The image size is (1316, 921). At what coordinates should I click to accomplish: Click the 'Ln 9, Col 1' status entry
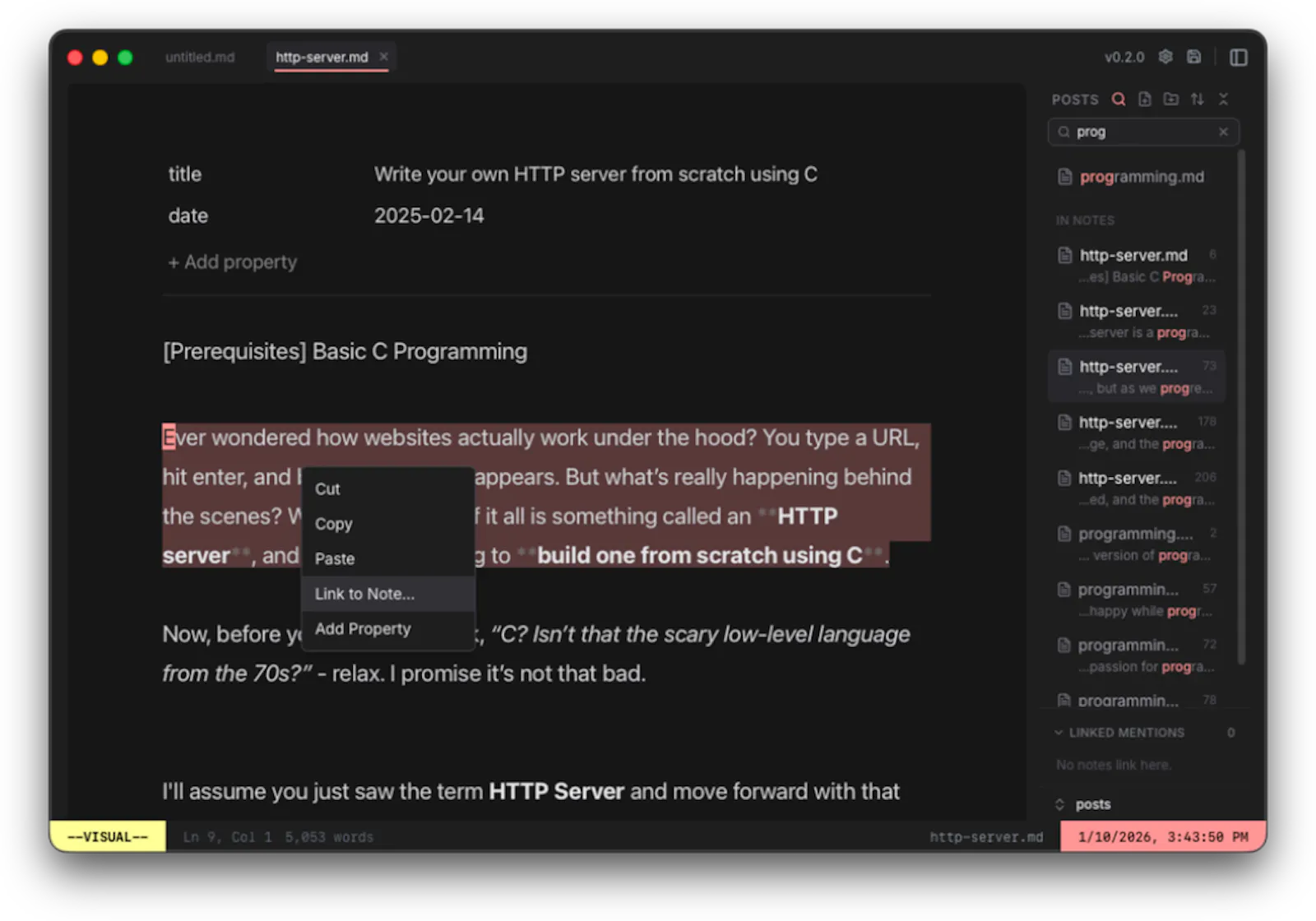(x=228, y=837)
